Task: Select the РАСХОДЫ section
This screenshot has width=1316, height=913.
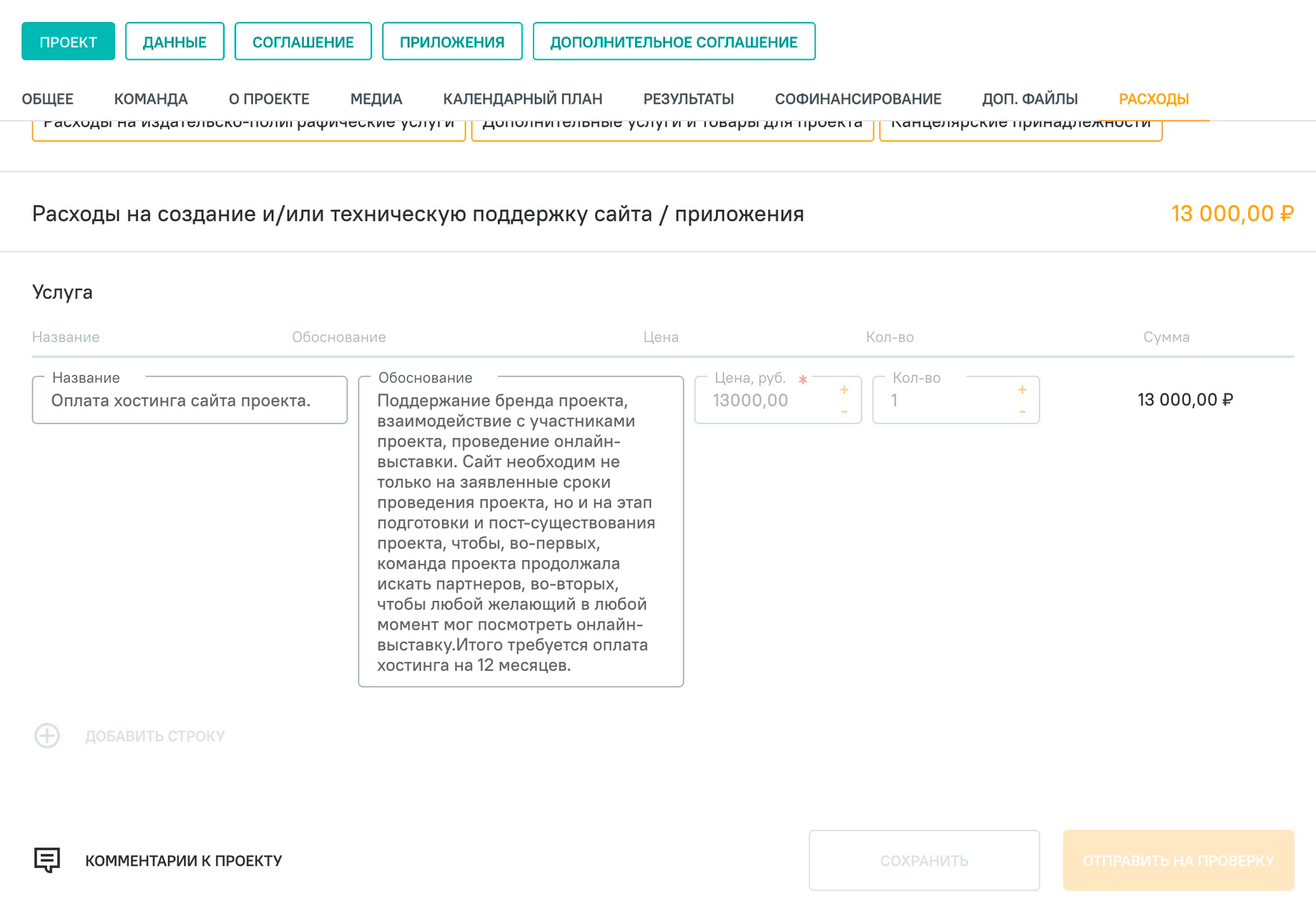Action: (x=1154, y=99)
